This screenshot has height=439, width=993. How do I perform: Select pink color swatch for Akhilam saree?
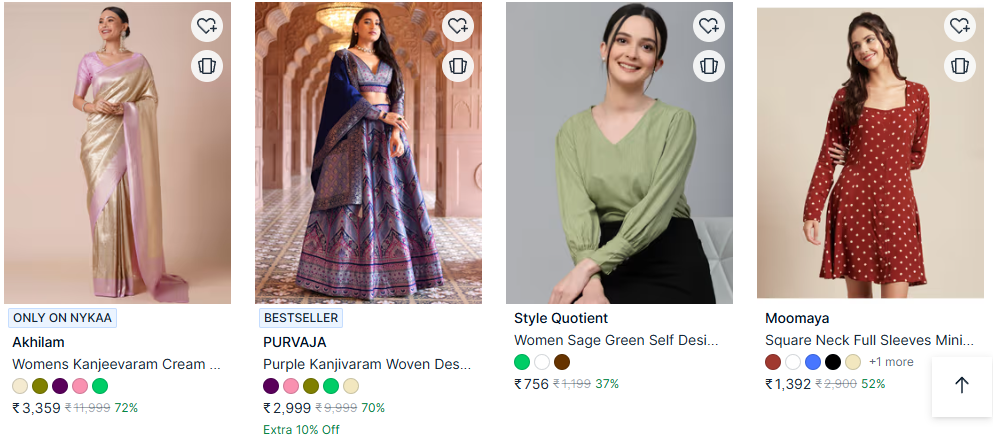(80, 386)
